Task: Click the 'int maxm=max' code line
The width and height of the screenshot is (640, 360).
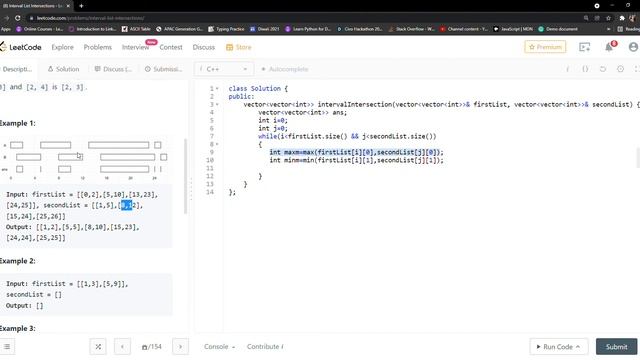Action: pos(356,152)
